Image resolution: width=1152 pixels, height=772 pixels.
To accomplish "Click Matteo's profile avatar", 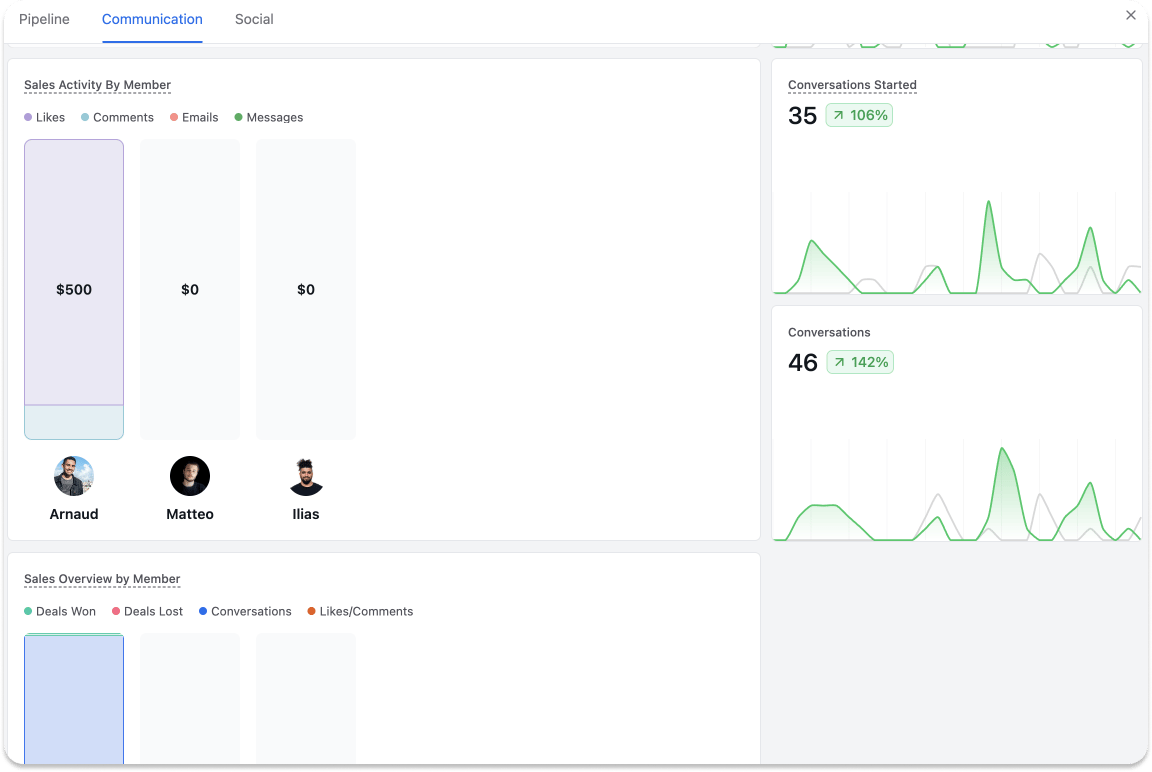I will tap(190, 476).
